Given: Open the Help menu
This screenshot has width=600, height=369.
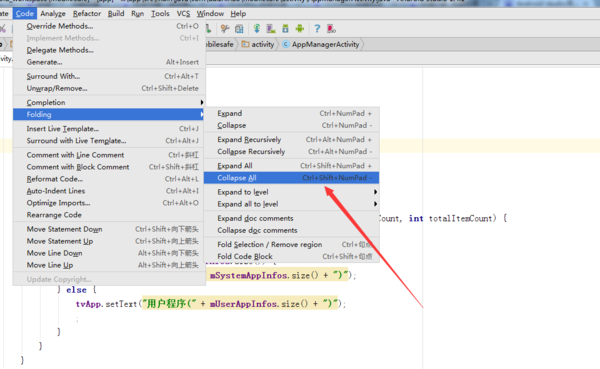Looking at the screenshot, I should (238, 13).
